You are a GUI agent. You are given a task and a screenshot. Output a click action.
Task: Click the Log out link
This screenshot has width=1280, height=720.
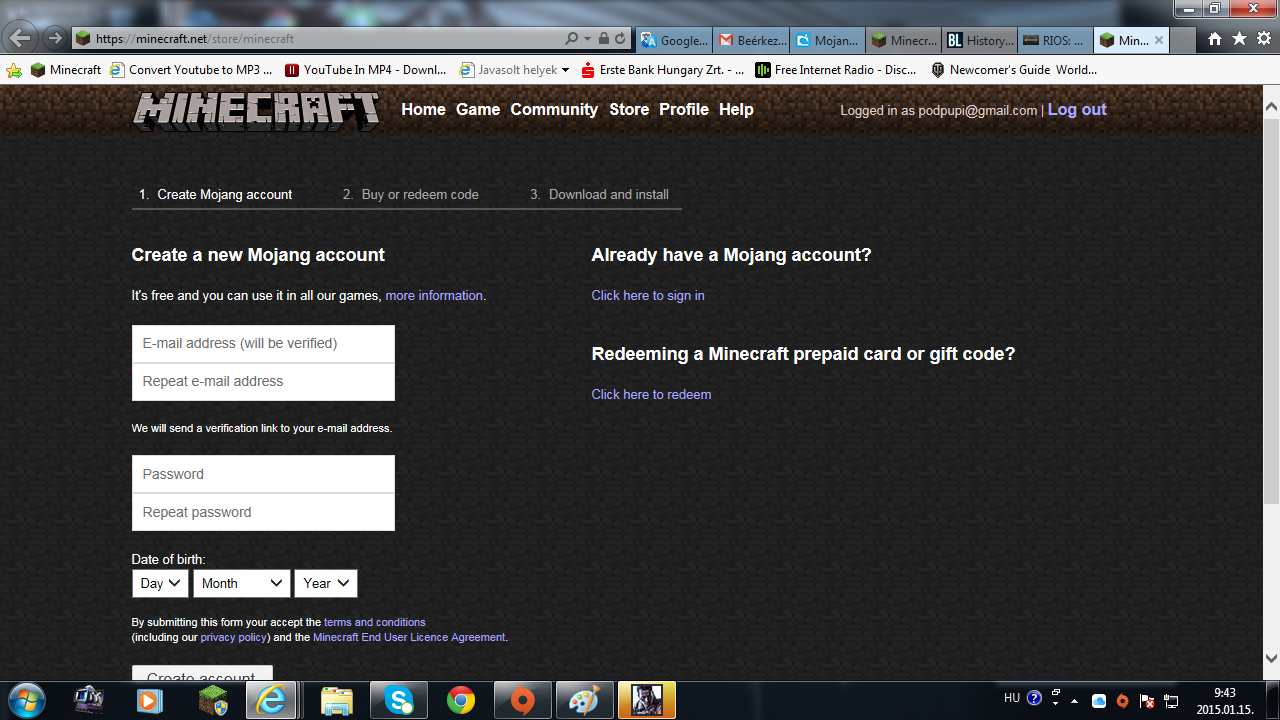click(1077, 110)
